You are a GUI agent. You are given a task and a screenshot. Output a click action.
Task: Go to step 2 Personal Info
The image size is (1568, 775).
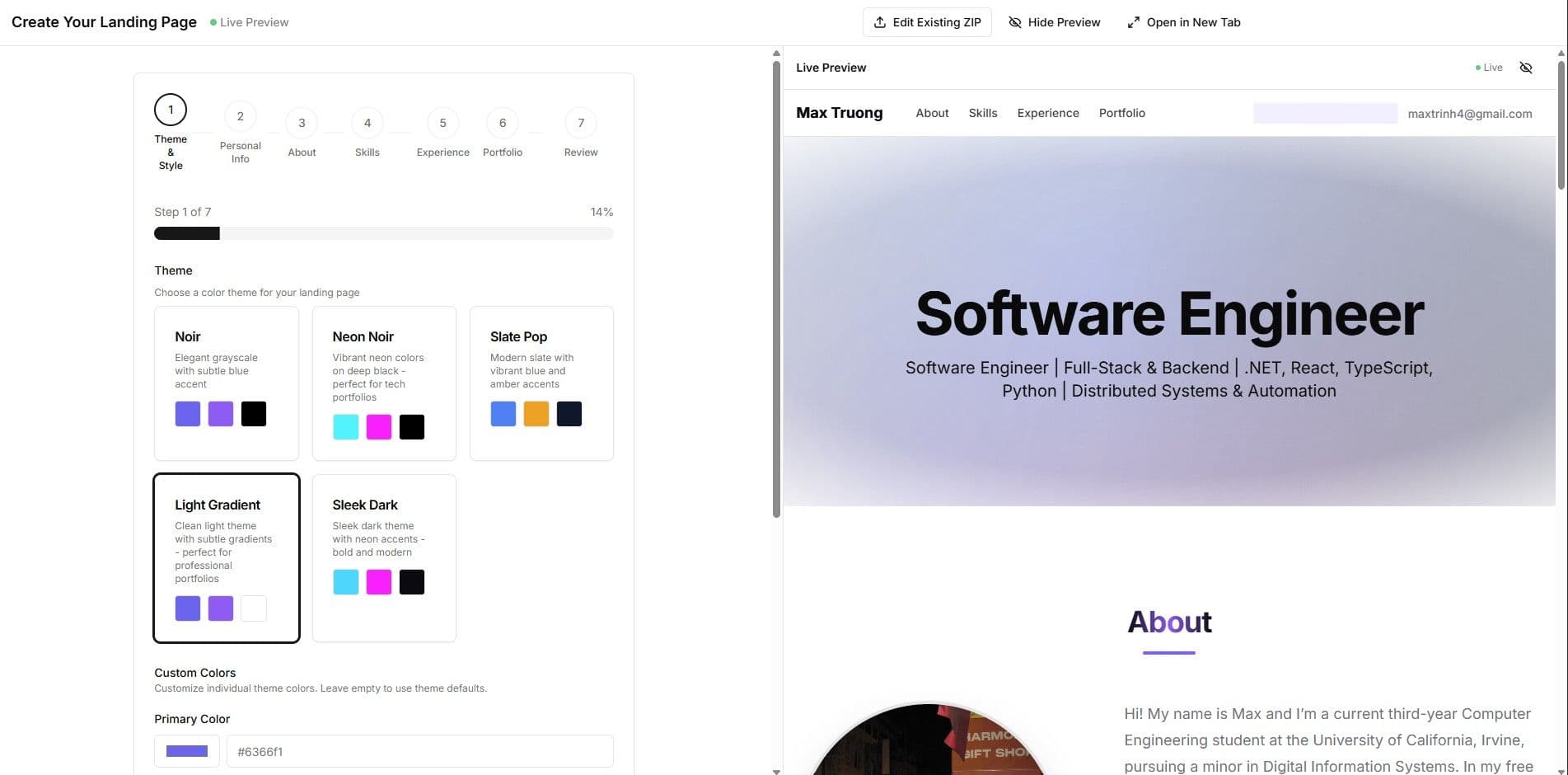point(240,117)
